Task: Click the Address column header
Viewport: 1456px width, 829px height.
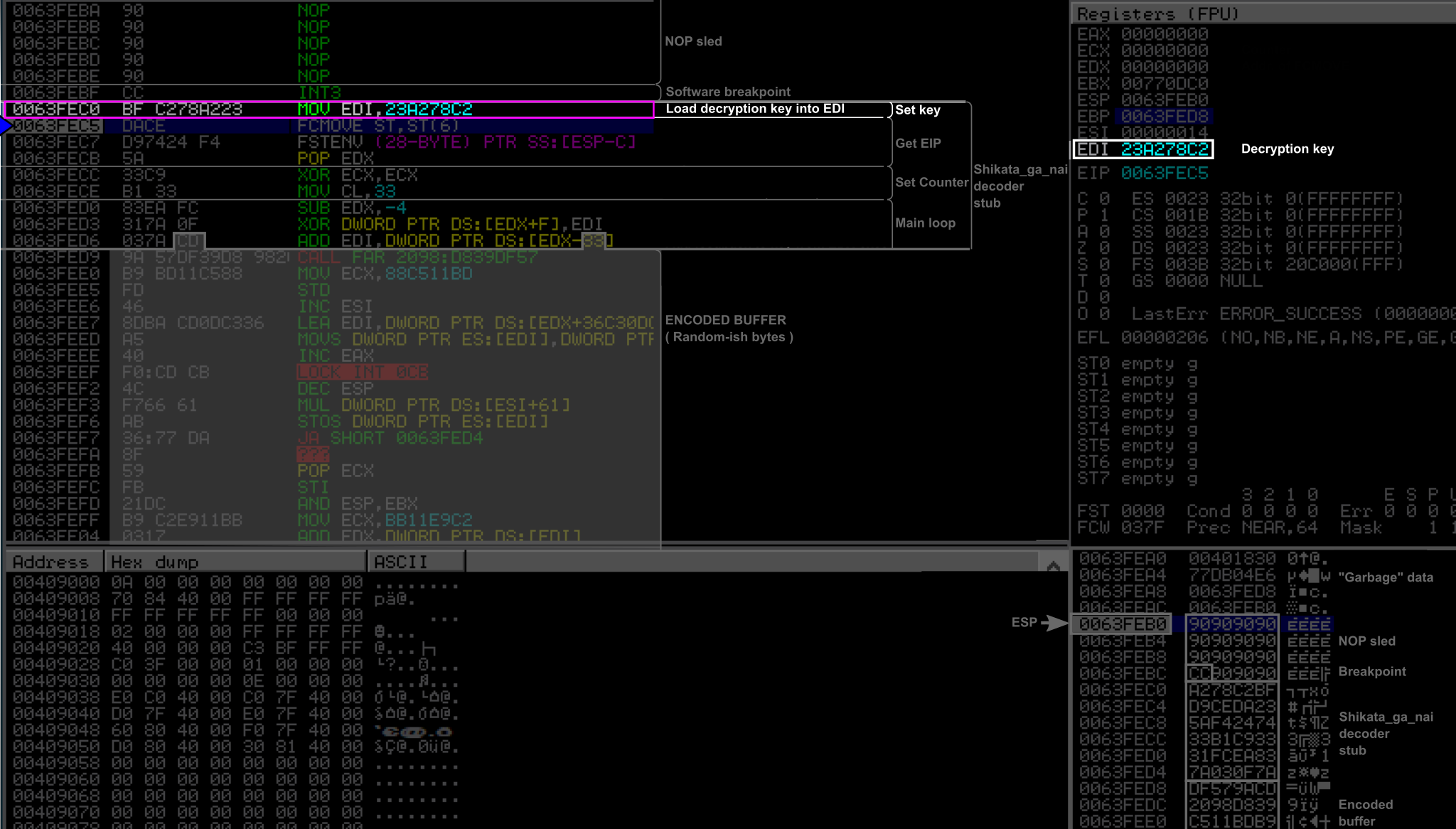Action: point(51,561)
